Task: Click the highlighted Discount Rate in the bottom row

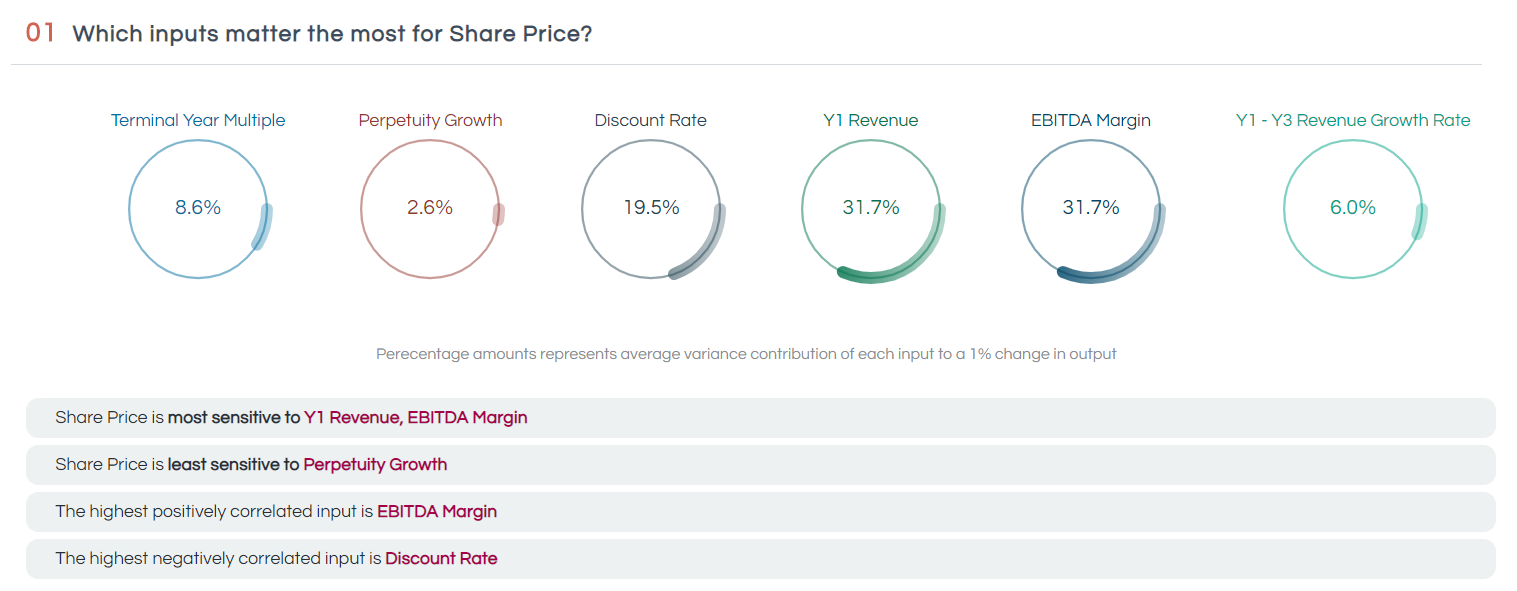Action: coord(441,559)
